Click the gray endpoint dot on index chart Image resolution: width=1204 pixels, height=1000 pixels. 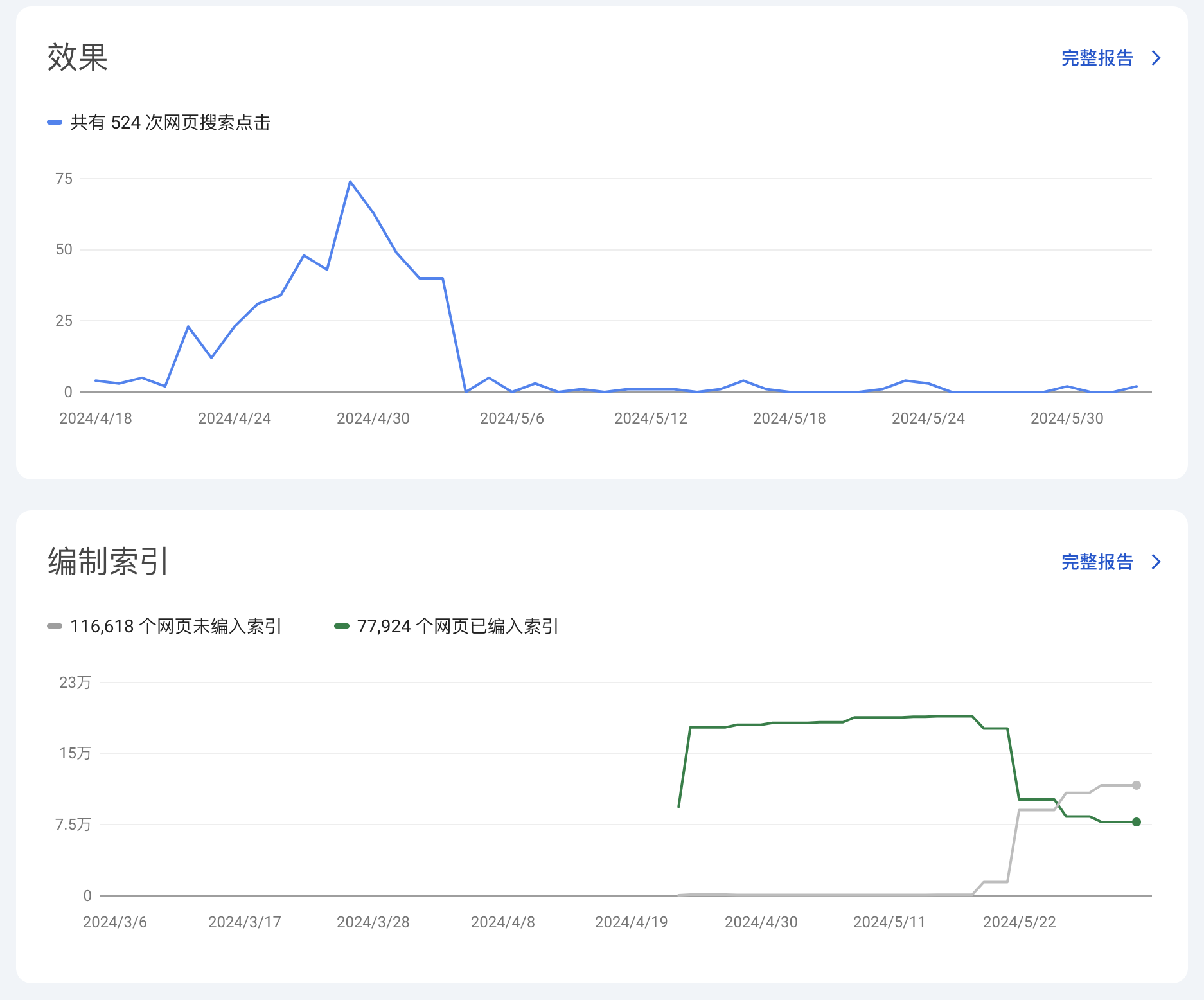1137,785
